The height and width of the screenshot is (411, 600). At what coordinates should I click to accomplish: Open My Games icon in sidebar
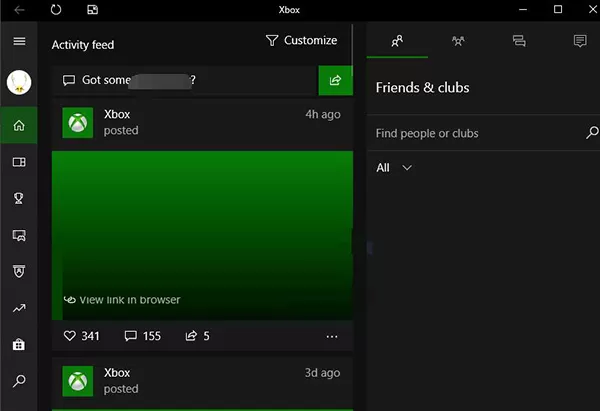click(19, 162)
